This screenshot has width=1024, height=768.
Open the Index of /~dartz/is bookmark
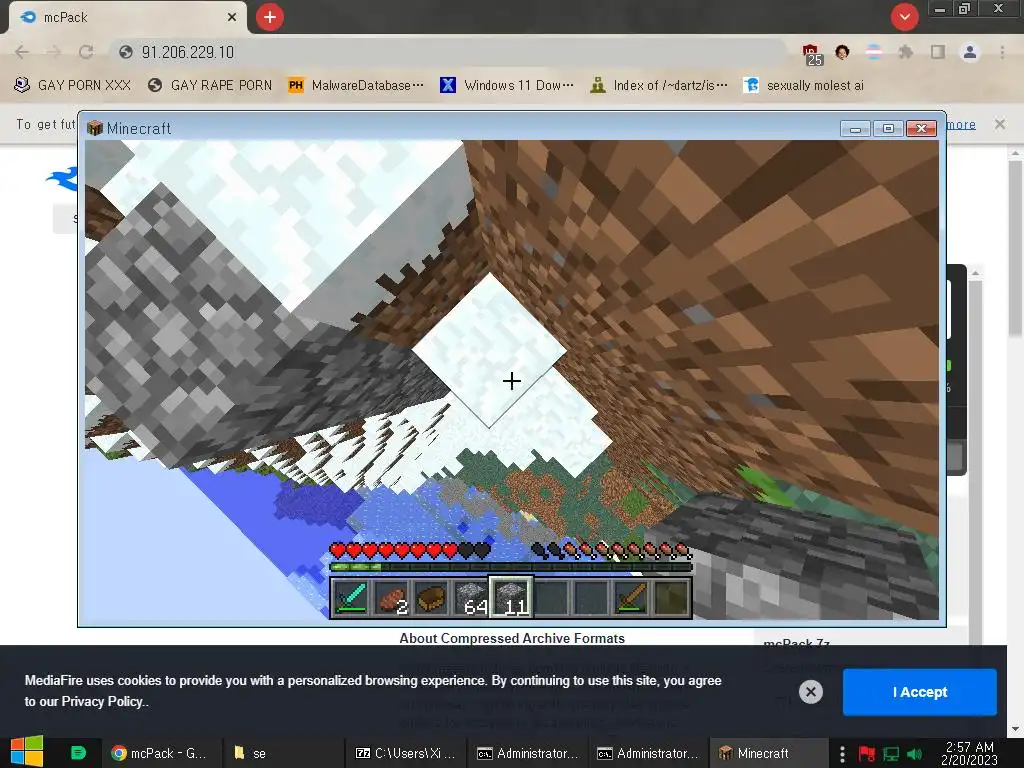click(x=658, y=86)
